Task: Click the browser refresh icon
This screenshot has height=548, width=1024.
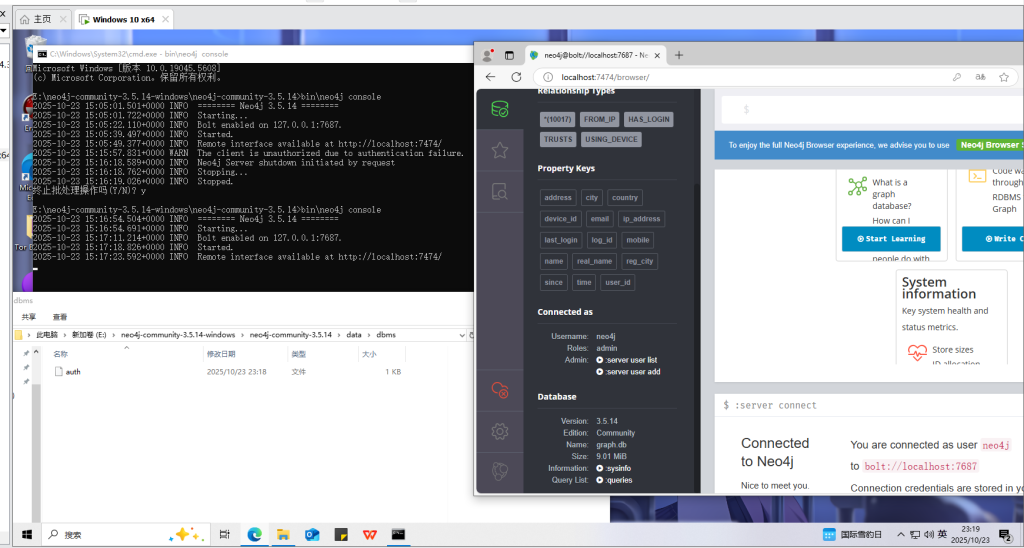Action: click(x=516, y=77)
